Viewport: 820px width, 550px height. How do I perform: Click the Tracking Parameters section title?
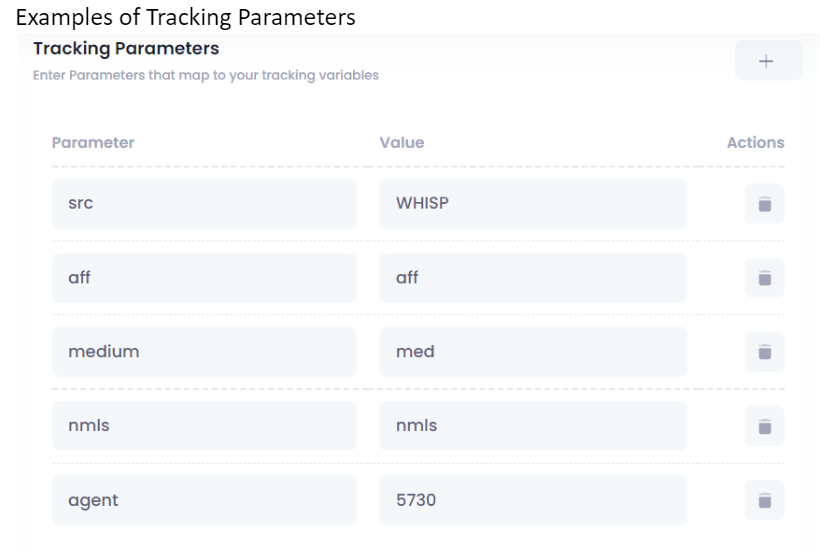tap(126, 49)
